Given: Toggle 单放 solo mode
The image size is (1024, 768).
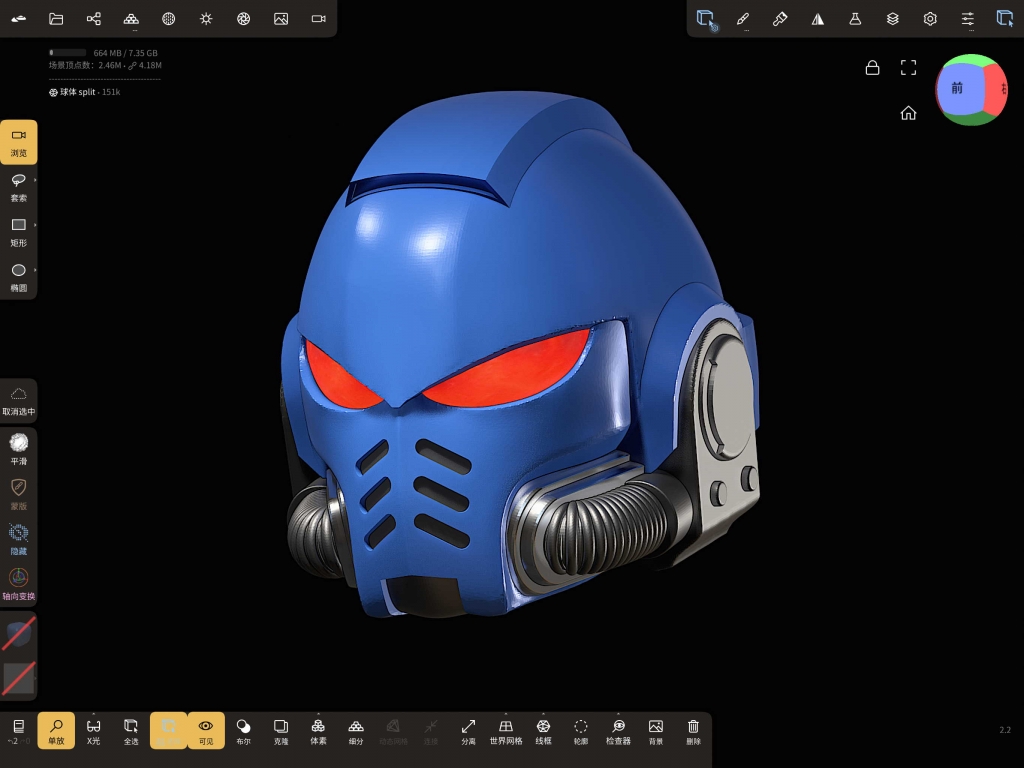Looking at the screenshot, I should [56, 730].
